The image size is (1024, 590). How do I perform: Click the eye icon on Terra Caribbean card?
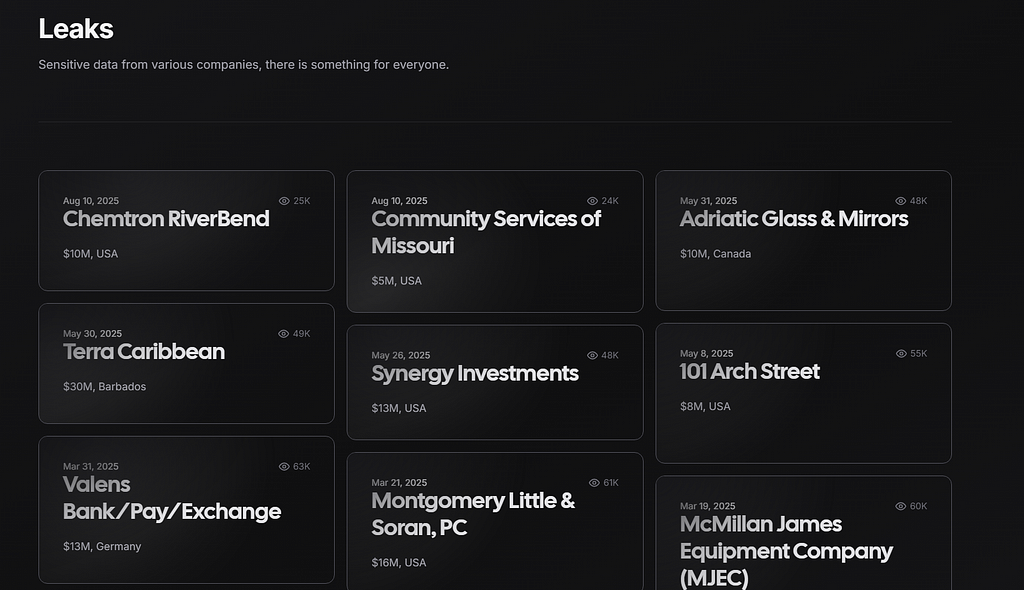pos(283,334)
